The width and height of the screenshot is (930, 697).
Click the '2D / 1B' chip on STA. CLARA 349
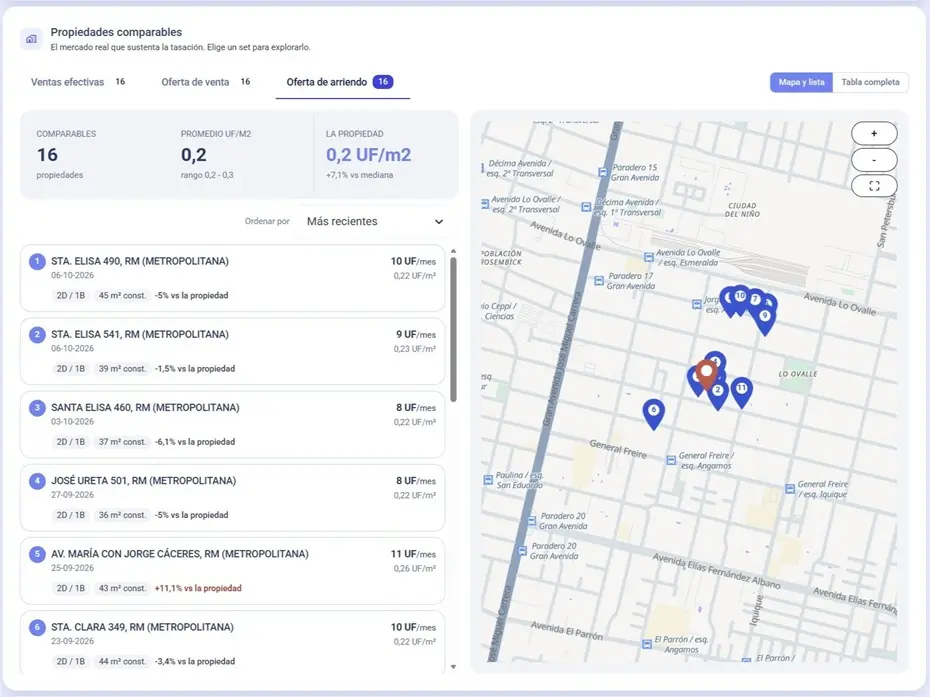click(71, 661)
